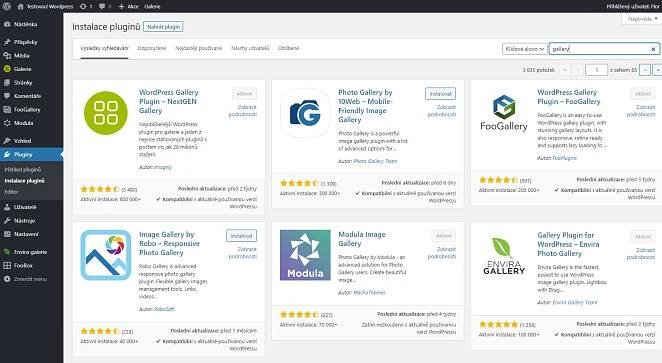The image size is (662, 363).
Task: Click the Envira Gallery plugin logo
Action: click(x=504, y=256)
